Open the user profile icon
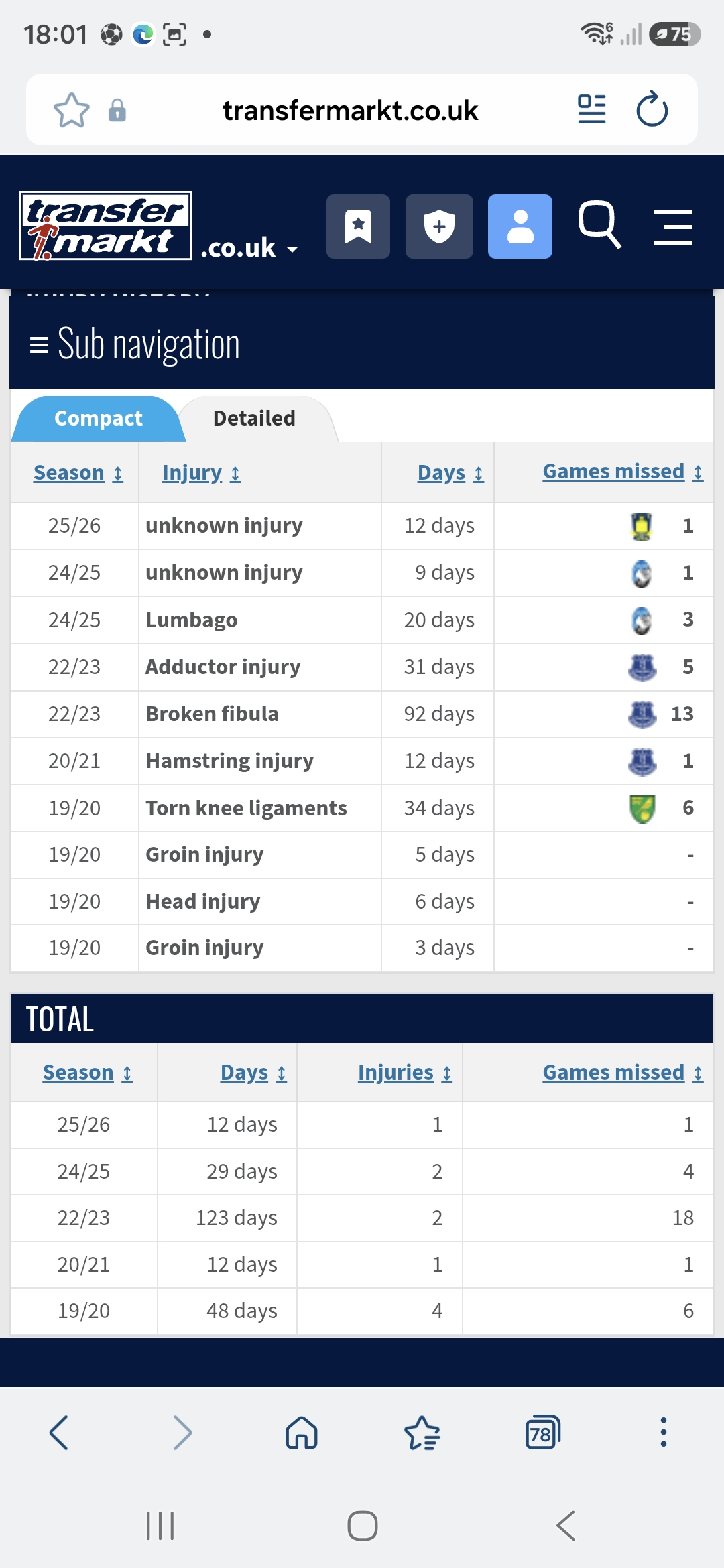The height and width of the screenshot is (1568, 724). [520, 226]
